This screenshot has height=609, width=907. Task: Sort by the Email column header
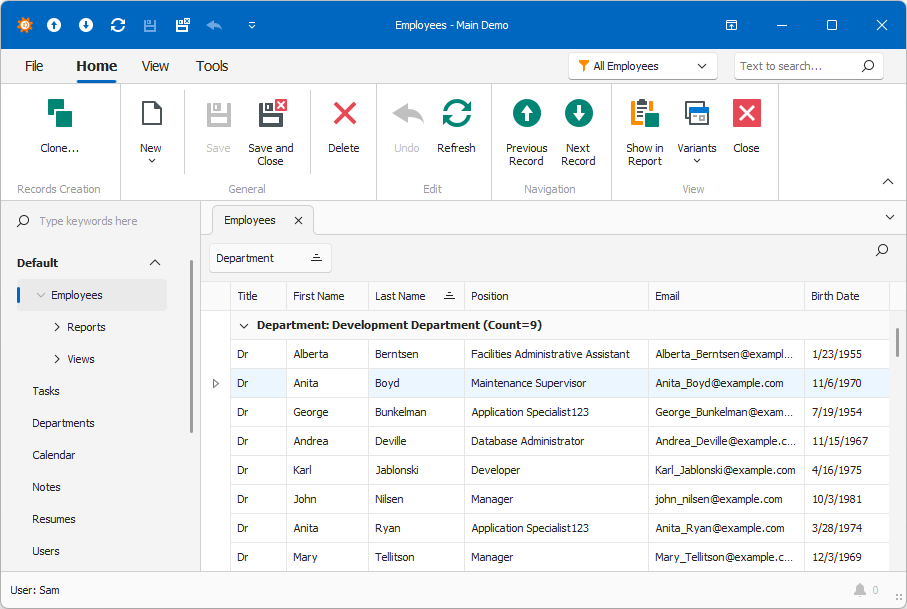[x=726, y=296]
